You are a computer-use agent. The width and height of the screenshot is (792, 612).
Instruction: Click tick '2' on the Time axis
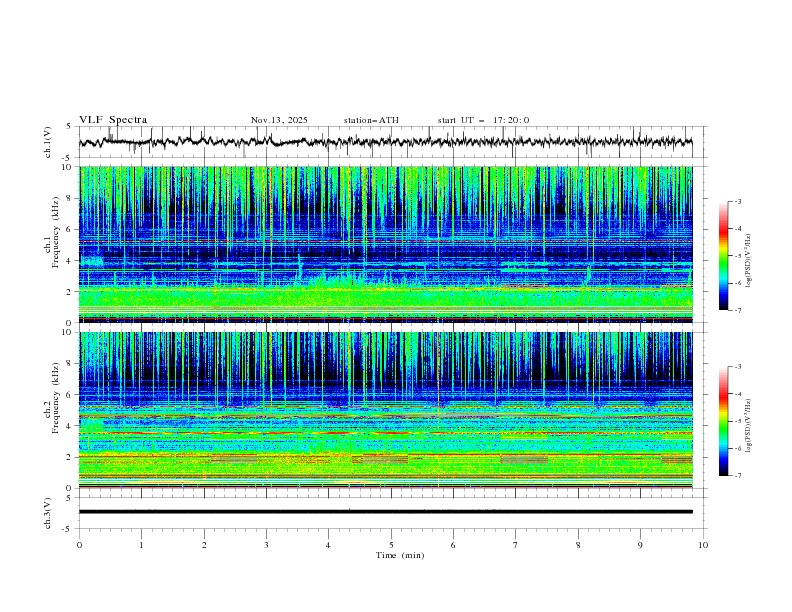click(204, 545)
